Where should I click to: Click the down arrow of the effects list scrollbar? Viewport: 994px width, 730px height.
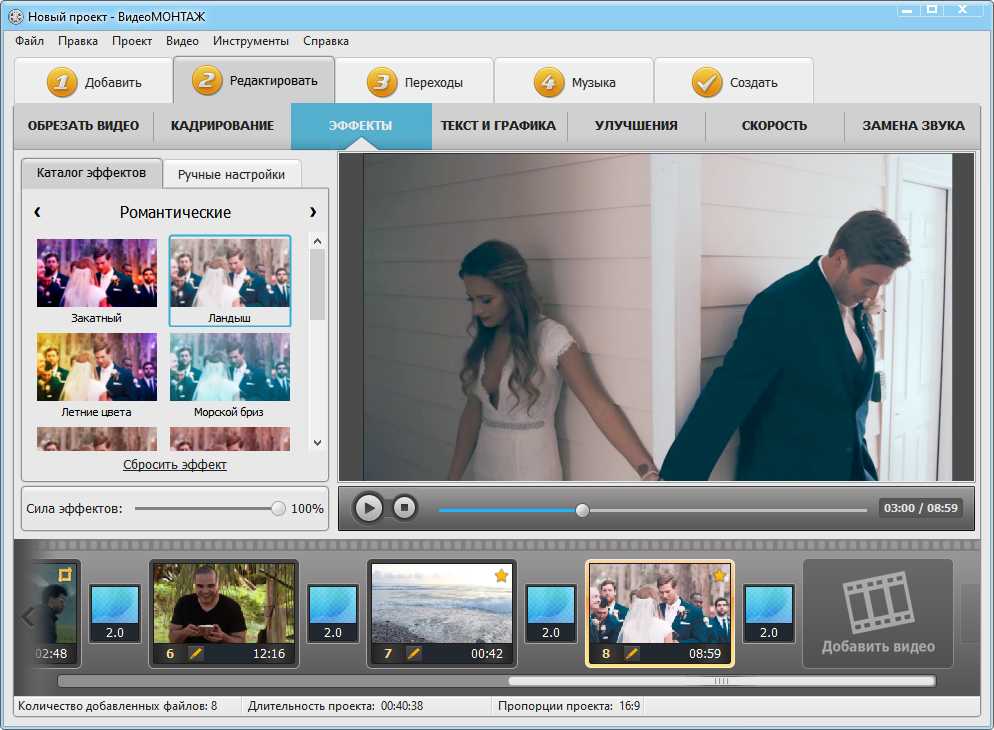(x=318, y=443)
